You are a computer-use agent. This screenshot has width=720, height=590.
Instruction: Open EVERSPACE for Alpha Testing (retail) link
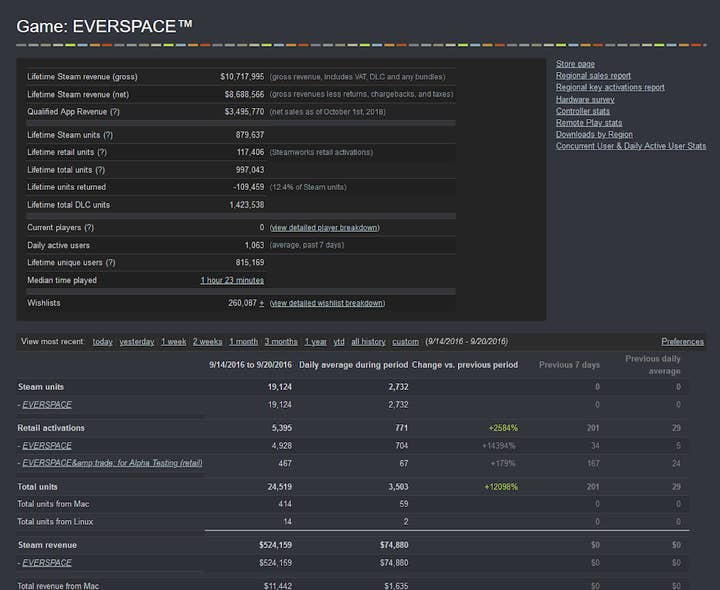[112, 463]
